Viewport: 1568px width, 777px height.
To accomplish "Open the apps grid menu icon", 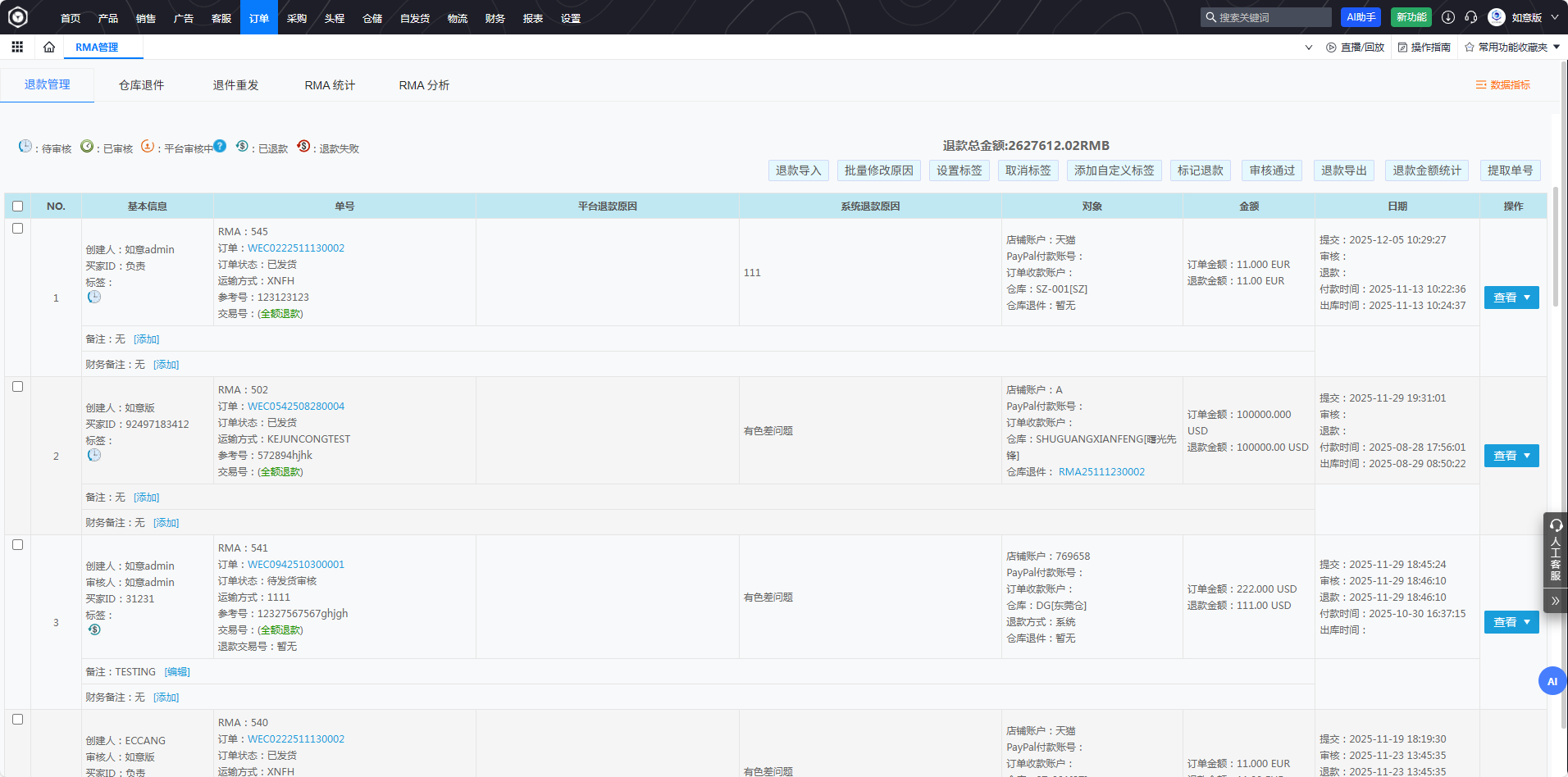I will pos(17,48).
